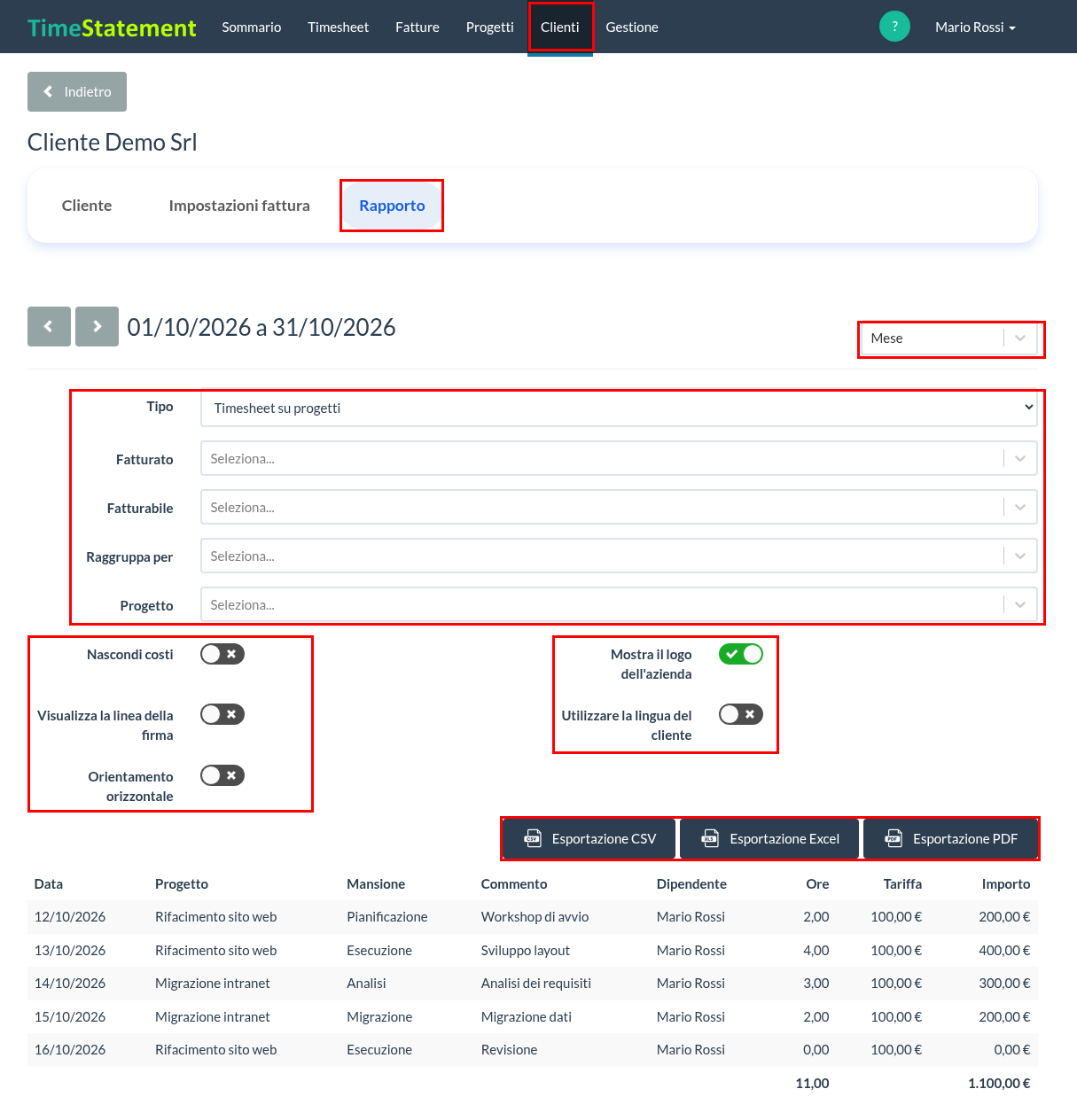Click the total amount 1.100,00 €
The image size is (1077, 1120).
(999, 1084)
